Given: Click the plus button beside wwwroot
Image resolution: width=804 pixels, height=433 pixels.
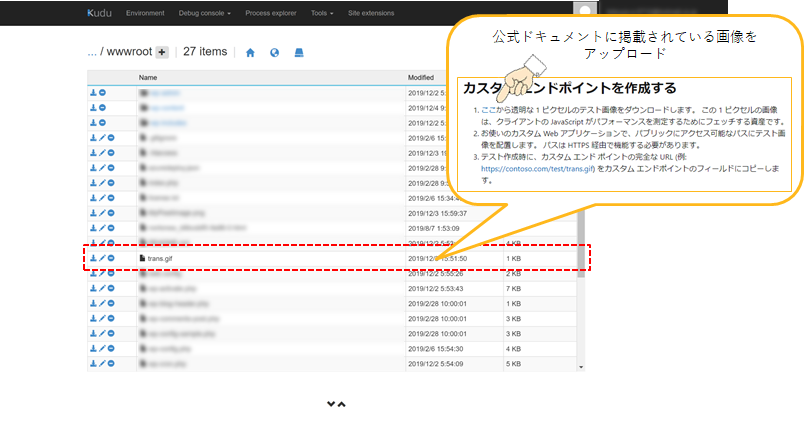Looking at the screenshot, I should pos(162,52).
